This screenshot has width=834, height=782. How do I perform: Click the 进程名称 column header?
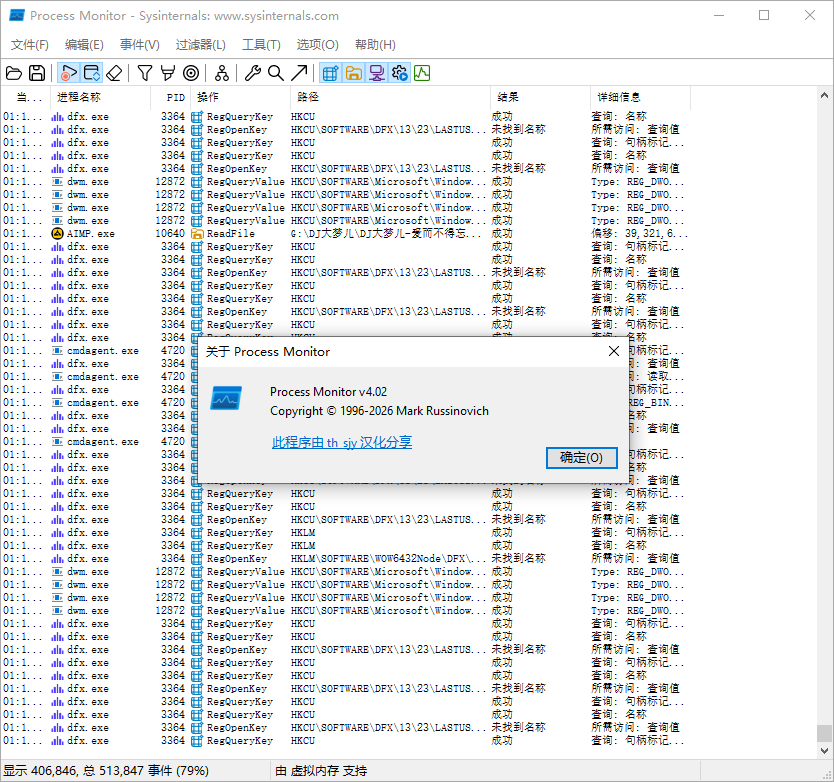point(79,97)
